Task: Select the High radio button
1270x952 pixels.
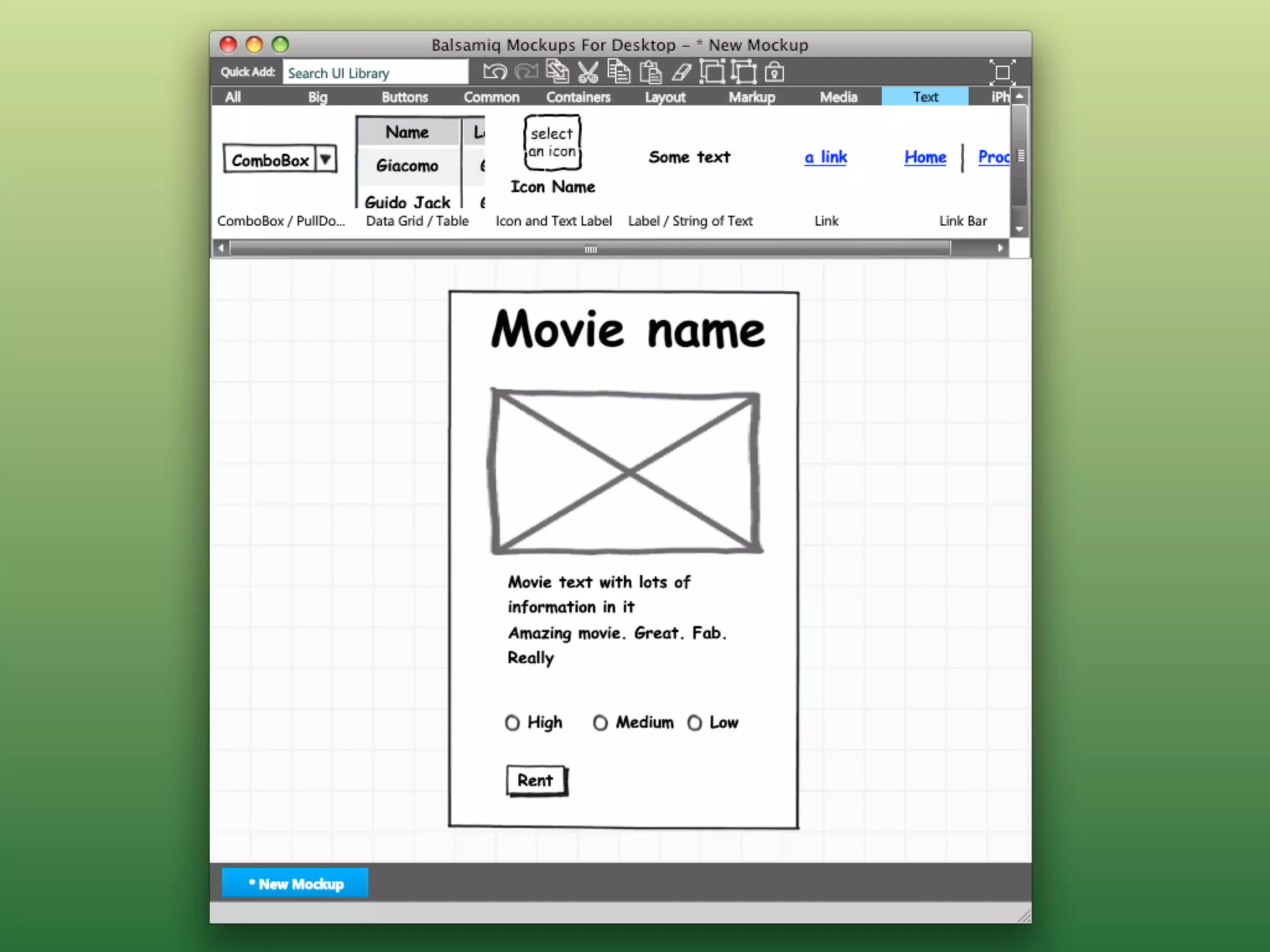Action: 512,723
